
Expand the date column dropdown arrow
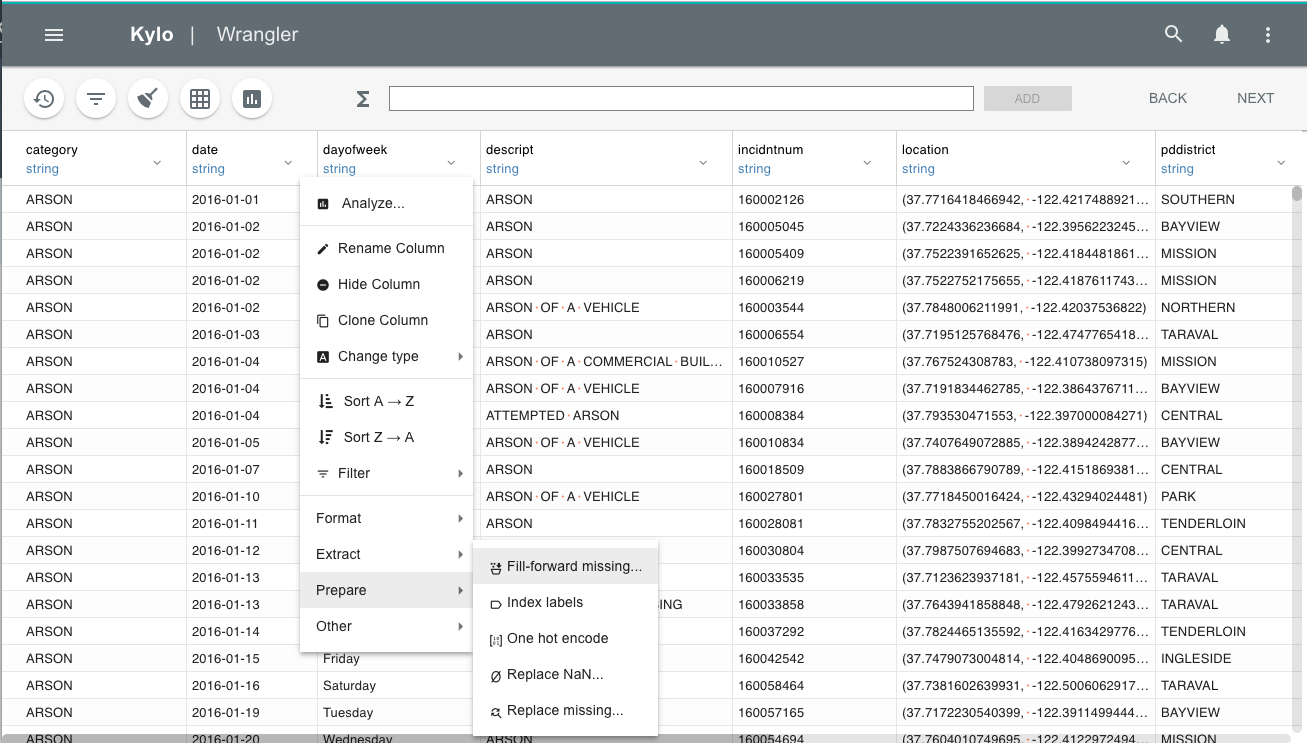tap(288, 162)
